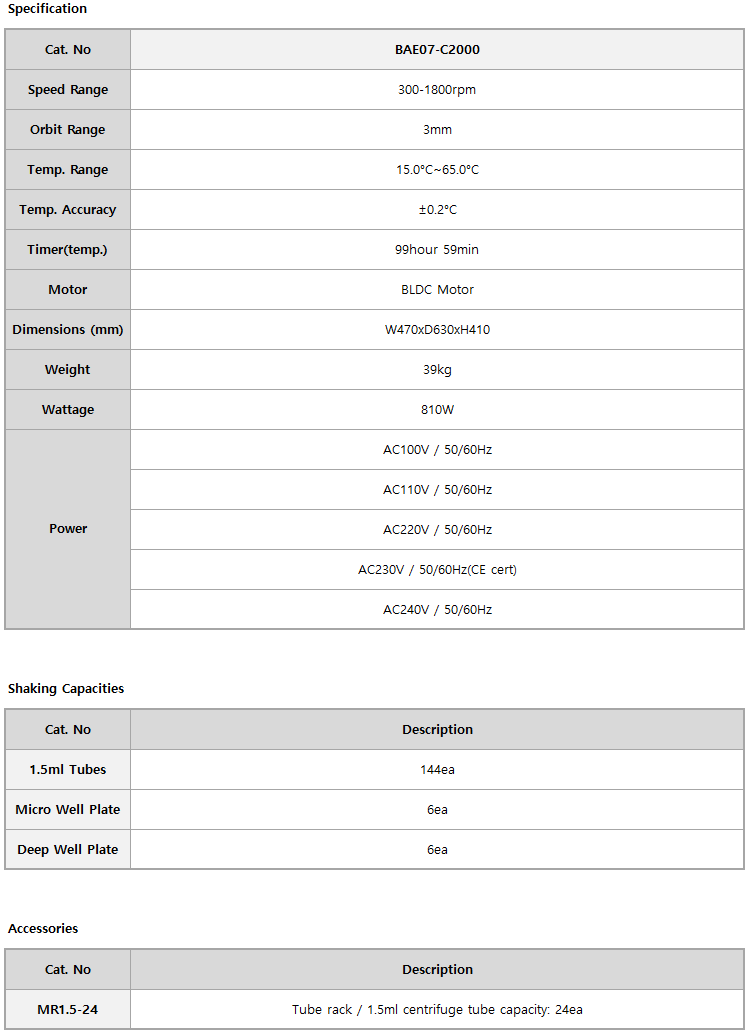This screenshot has height=1033, width=748.
Task: Select the 39kg weight value
Action: 437,370
